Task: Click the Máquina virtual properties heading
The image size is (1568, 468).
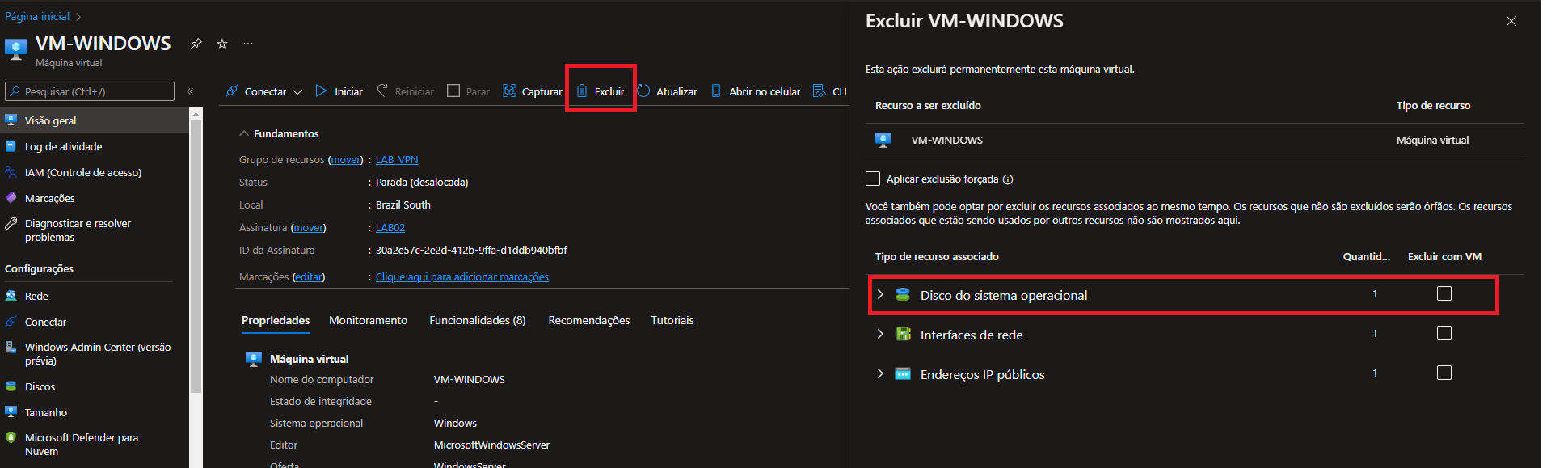Action: 310,359
